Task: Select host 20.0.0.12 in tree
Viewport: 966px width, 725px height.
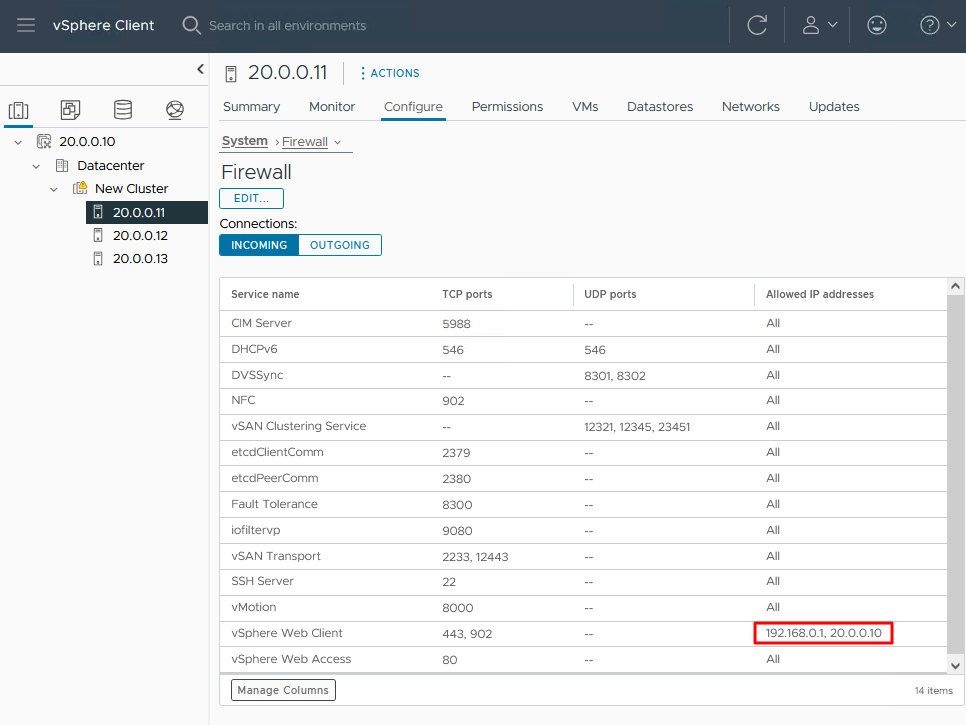Action: 140,235
